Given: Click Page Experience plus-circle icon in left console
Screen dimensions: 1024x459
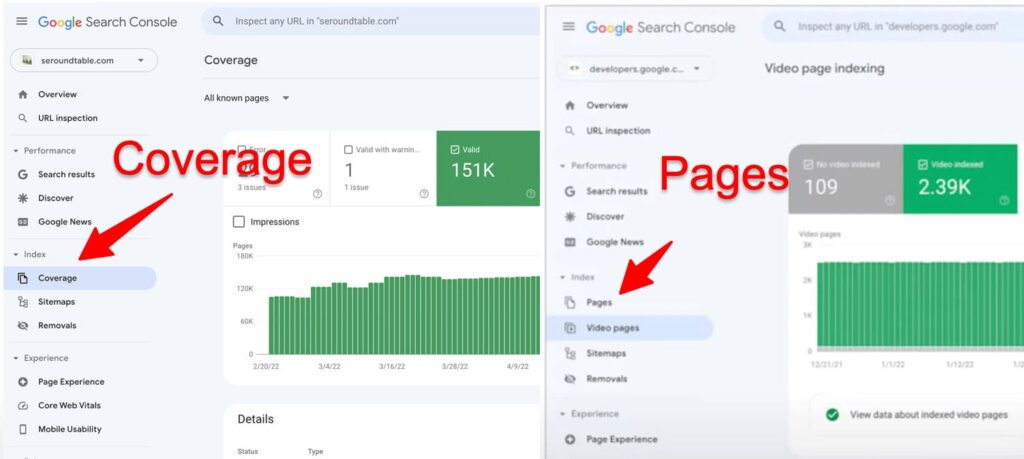Looking at the screenshot, I should pos(23,382).
